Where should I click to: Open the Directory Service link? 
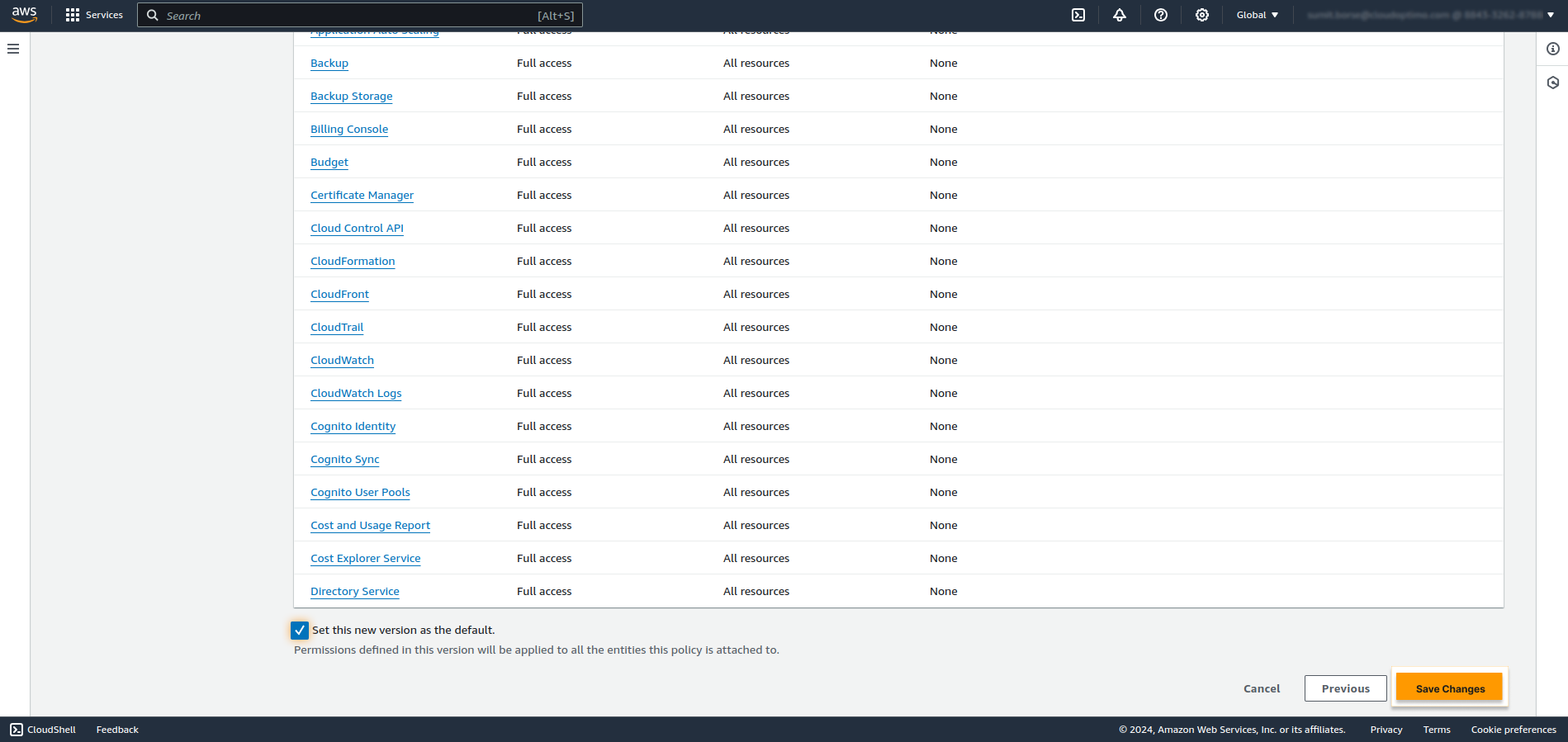pos(354,591)
